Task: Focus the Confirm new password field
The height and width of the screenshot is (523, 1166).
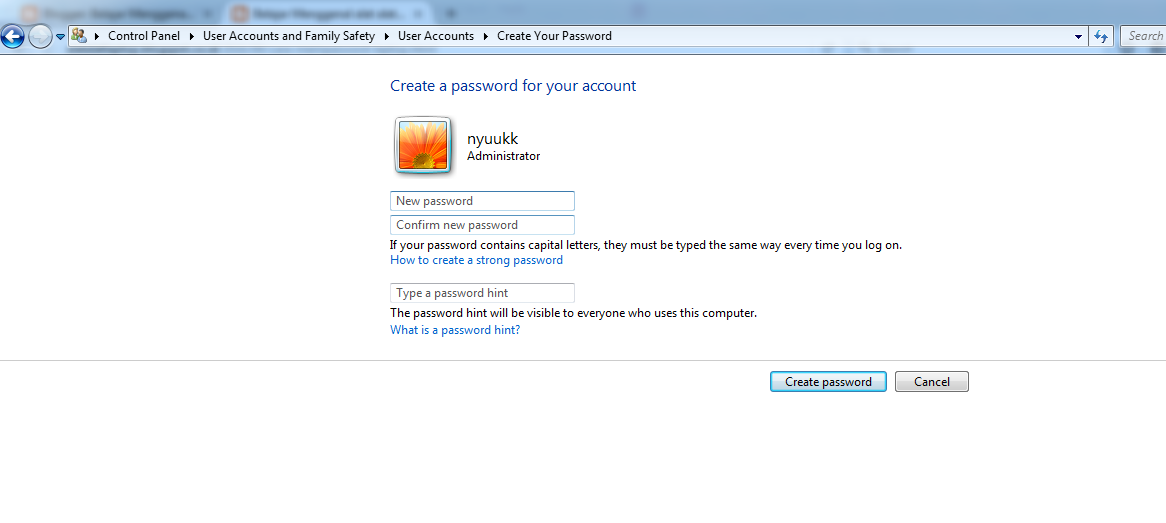Action: (482, 225)
